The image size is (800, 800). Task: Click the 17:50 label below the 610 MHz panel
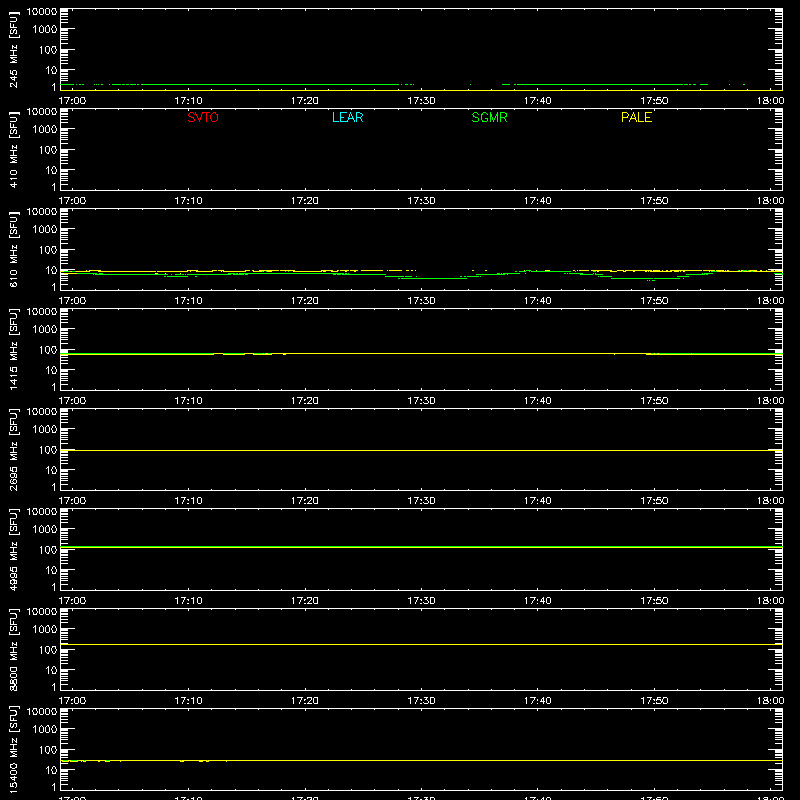[x=654, y=301]
